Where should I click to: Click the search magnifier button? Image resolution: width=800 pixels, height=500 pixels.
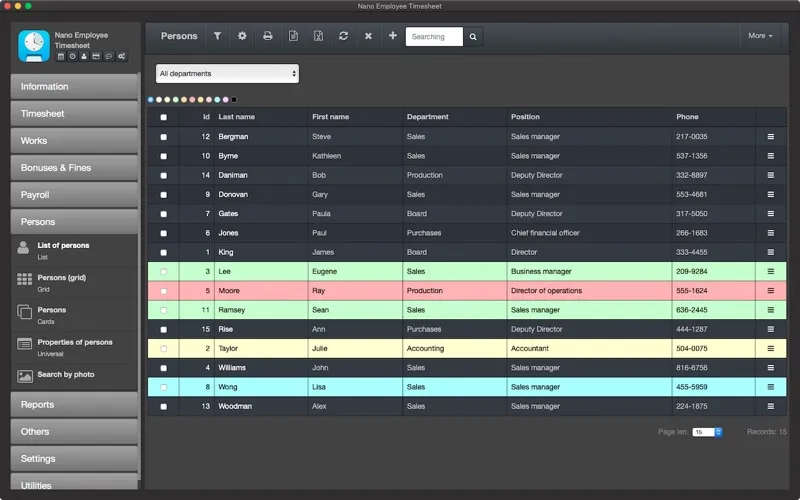click(473, 37)
